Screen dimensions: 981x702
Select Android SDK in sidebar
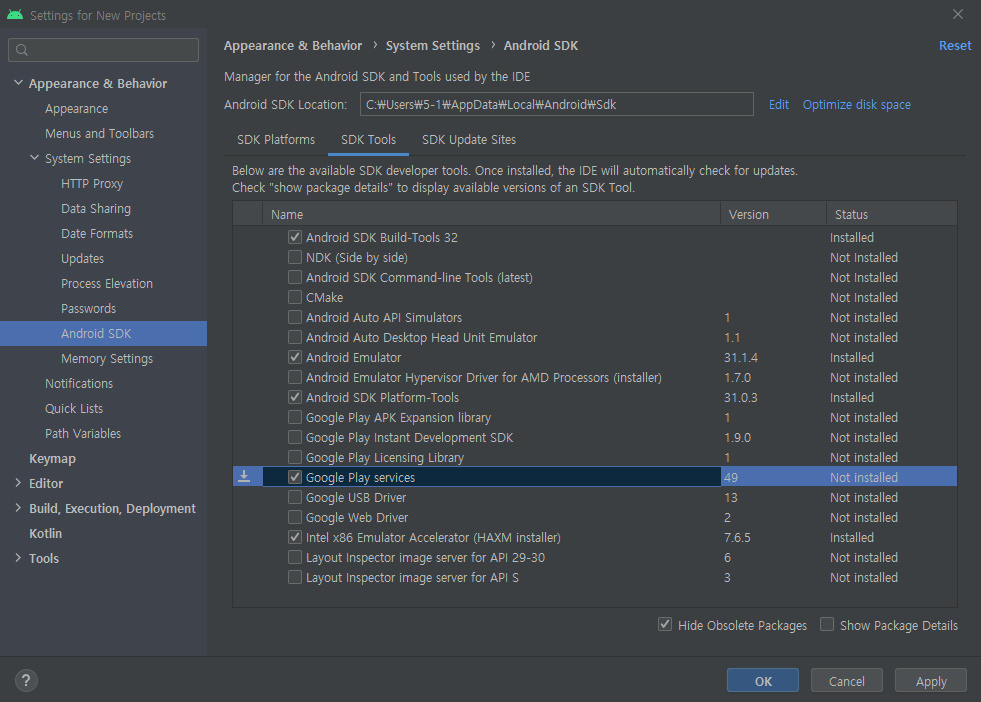[103, 333]
